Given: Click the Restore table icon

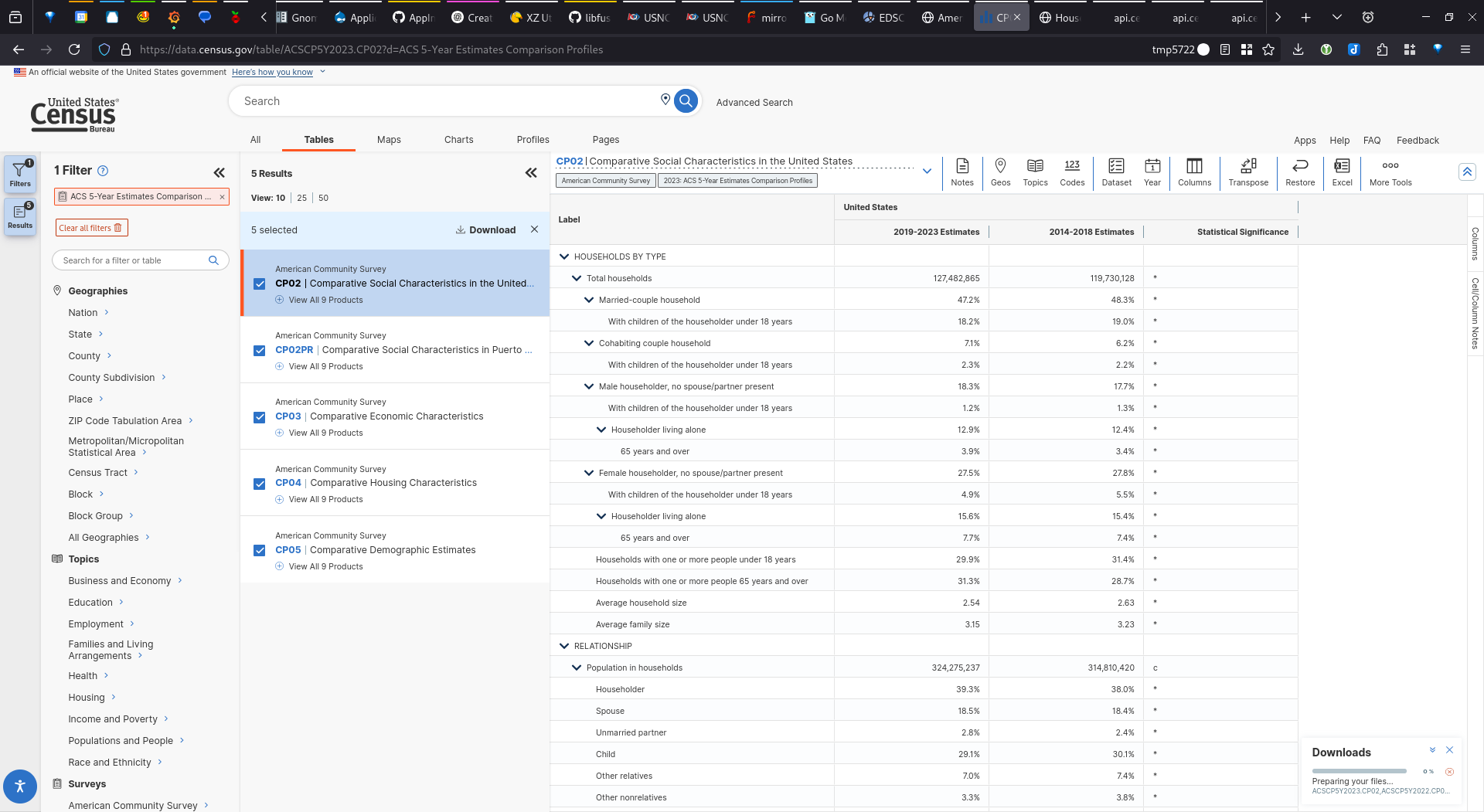Looking at the screenshot, I should 1299,172.
